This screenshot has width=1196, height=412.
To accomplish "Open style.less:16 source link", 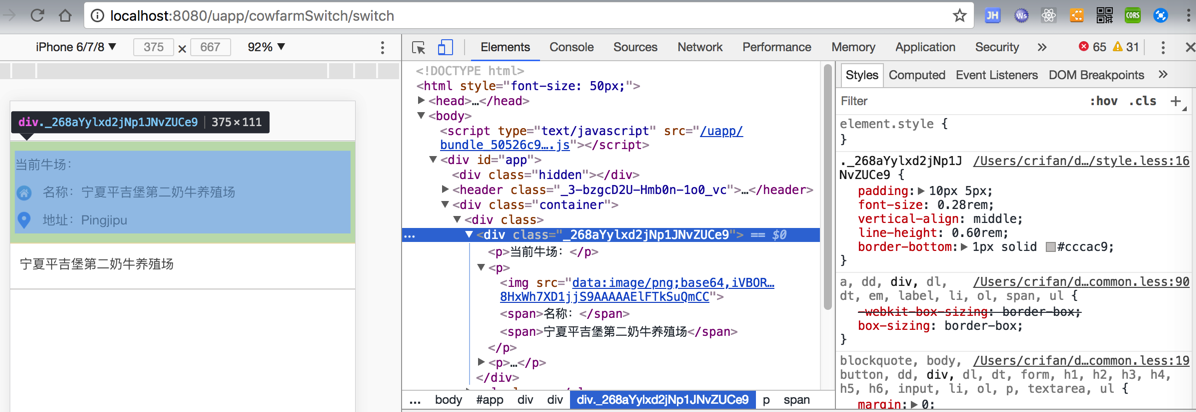I will [1082, 161].
